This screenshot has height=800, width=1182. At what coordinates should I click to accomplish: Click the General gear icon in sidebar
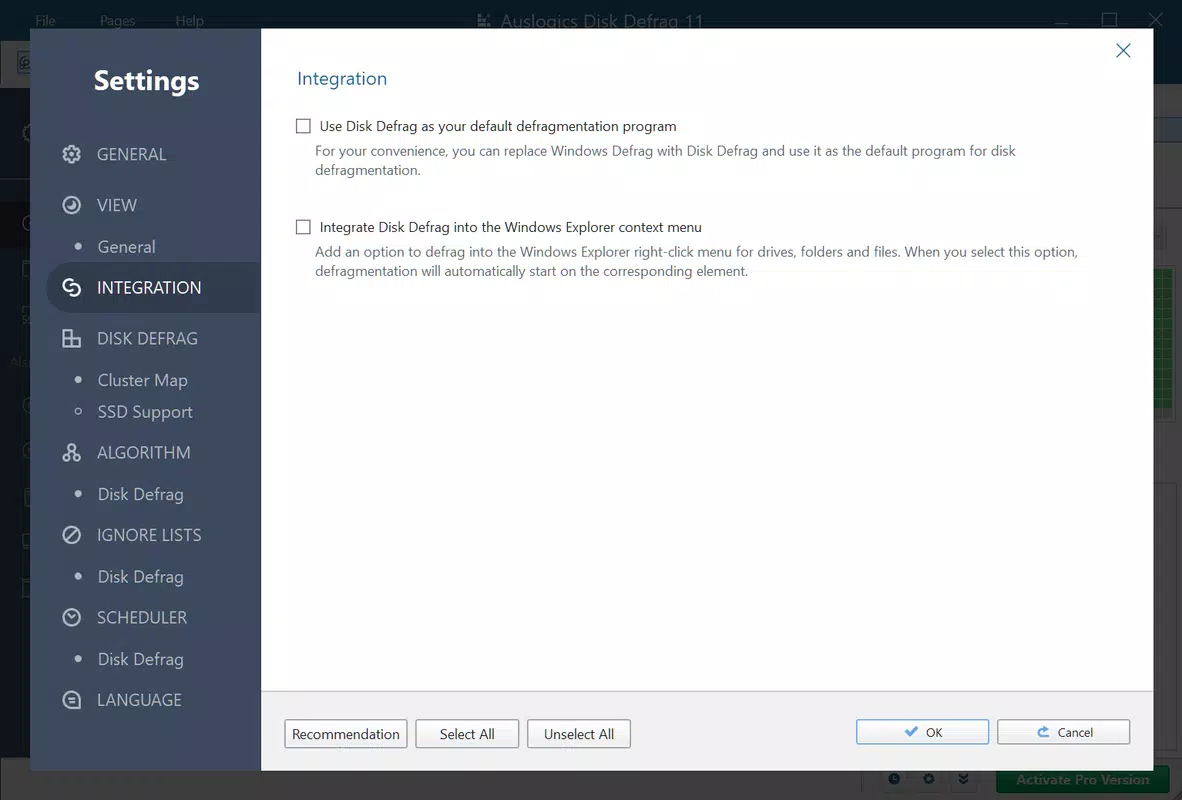[x=72, y=154]
